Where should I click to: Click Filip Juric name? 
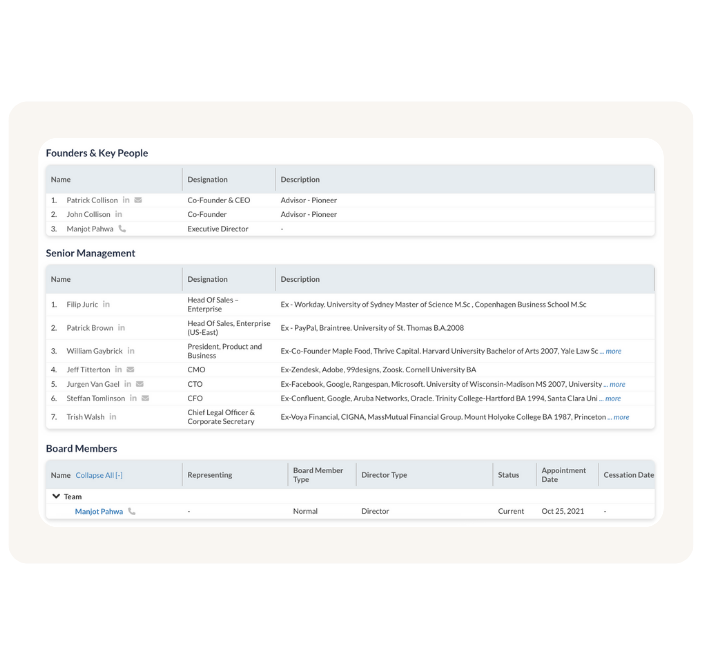(x=82, y=305)
